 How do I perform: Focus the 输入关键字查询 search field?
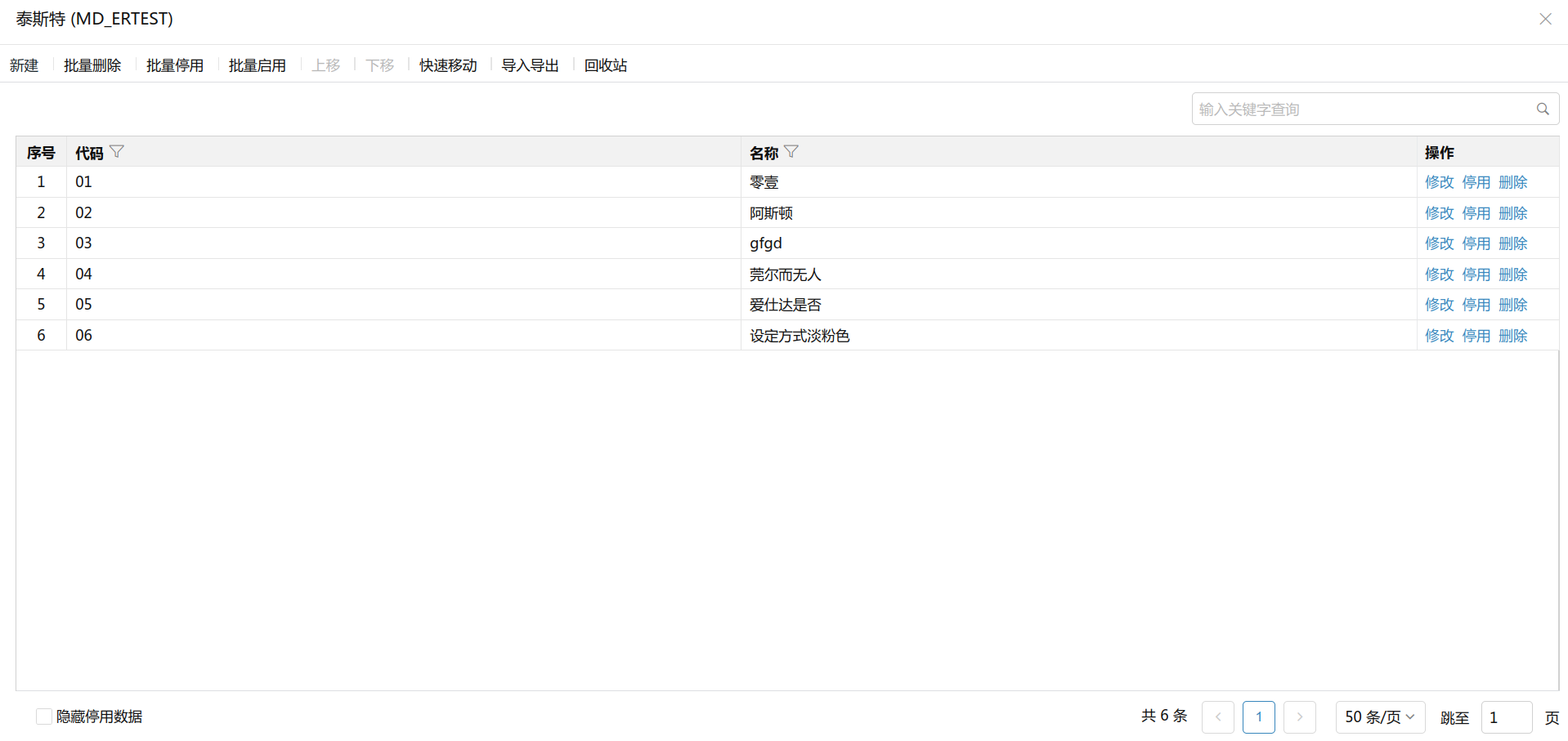[x=1361, y=109]
